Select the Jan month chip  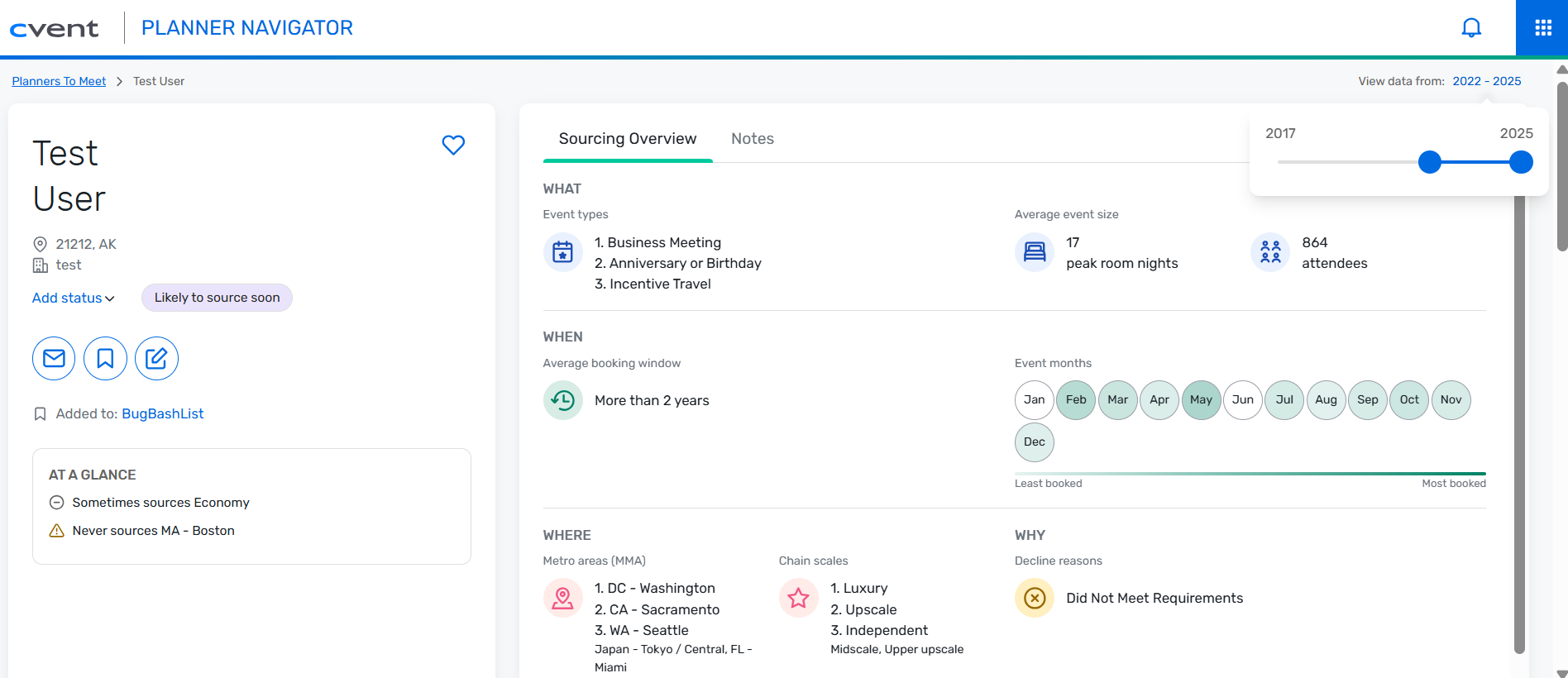[x=1035, y=400]
